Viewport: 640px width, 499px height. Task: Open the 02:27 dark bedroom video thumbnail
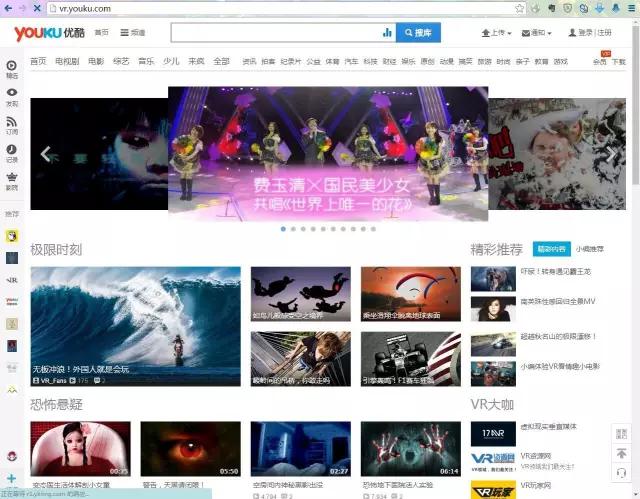tap(301, 449)
